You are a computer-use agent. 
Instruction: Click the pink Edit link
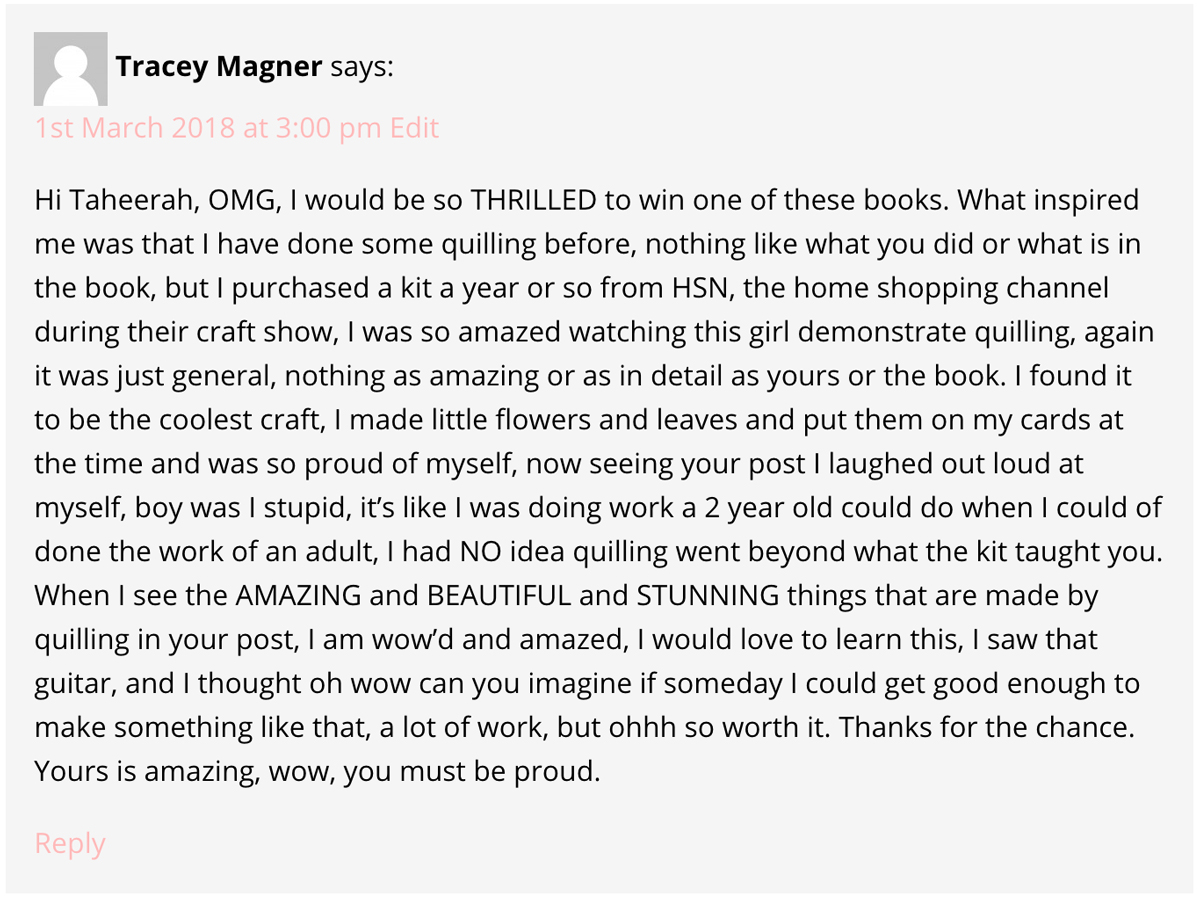414,128
